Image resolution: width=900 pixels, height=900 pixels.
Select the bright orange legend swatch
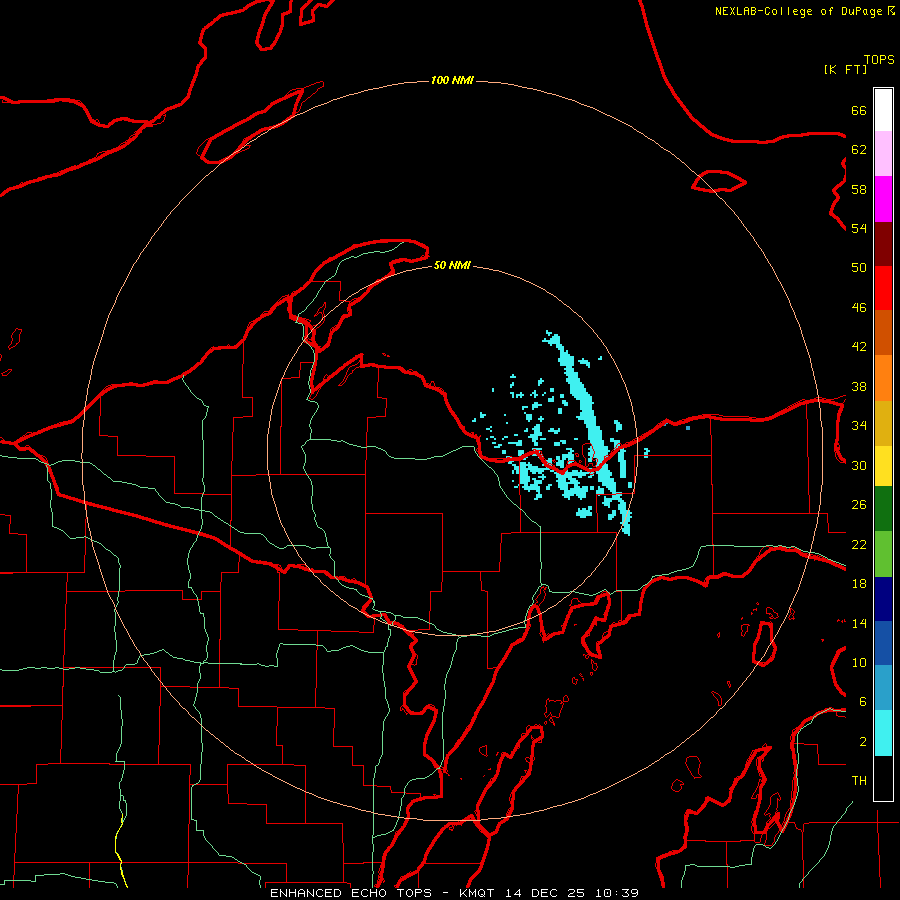click(883, 378)
